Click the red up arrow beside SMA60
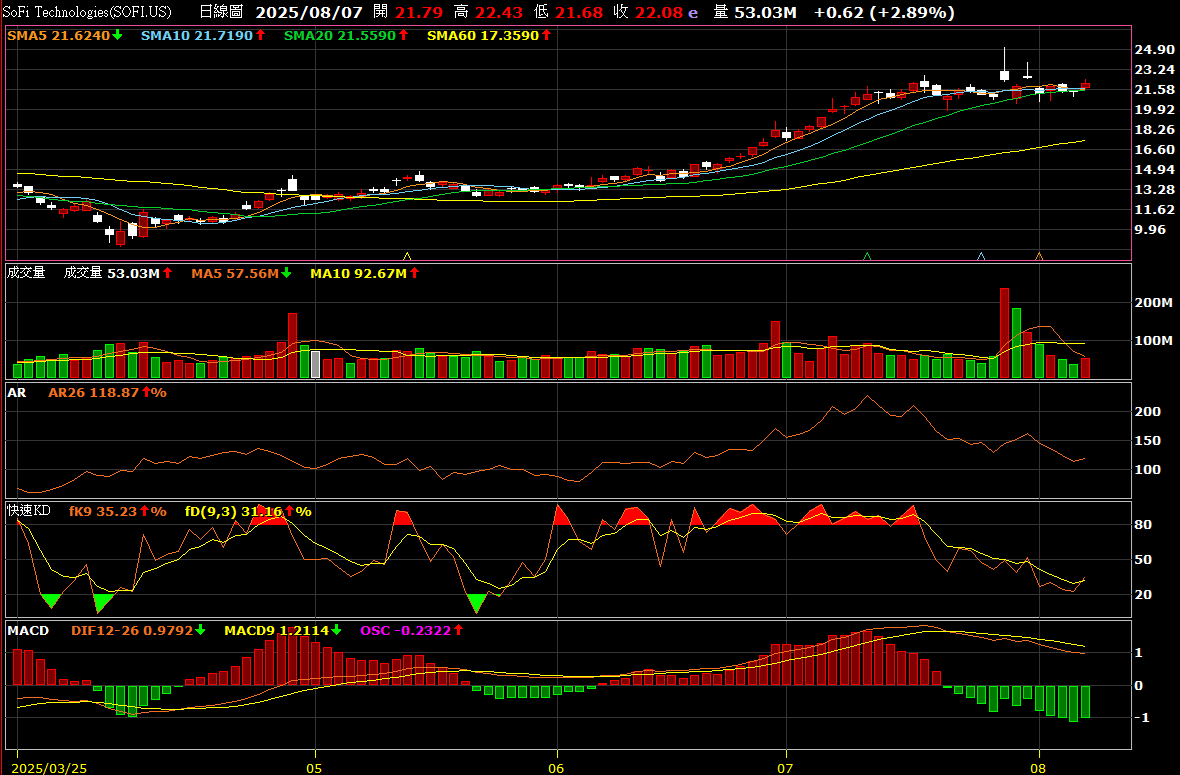 (546, 35)
